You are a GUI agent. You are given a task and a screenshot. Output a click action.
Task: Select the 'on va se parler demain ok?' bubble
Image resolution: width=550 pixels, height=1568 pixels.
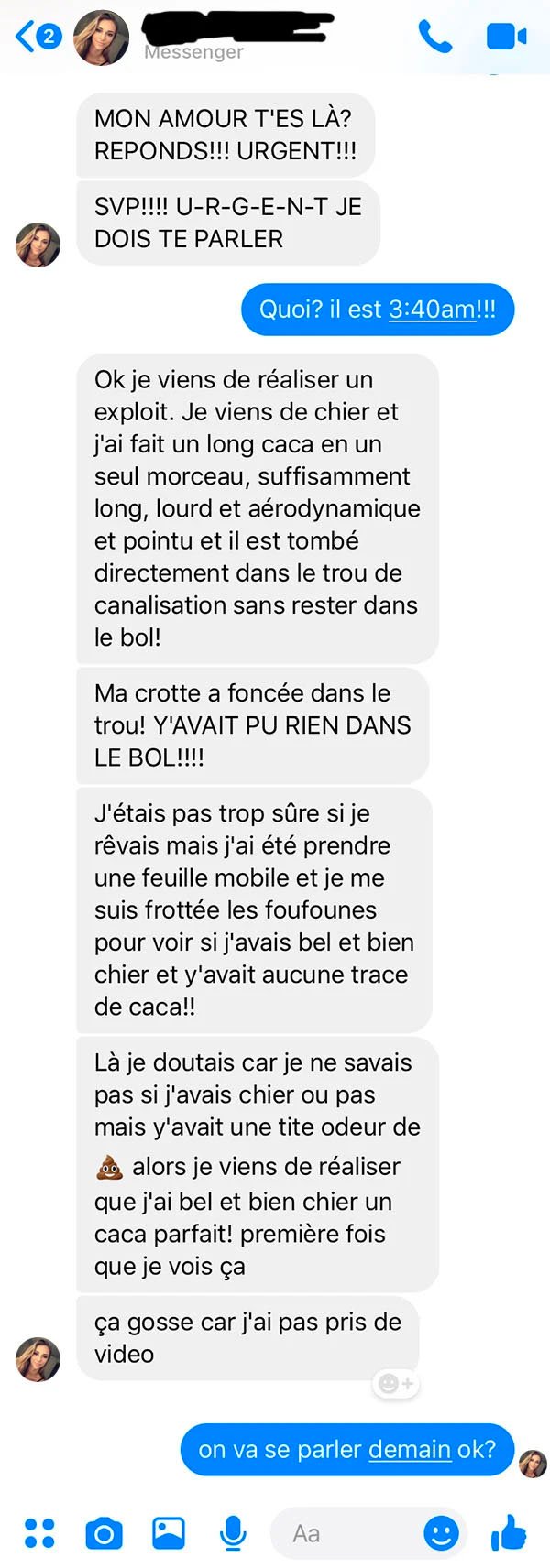tap(347, 1449)
